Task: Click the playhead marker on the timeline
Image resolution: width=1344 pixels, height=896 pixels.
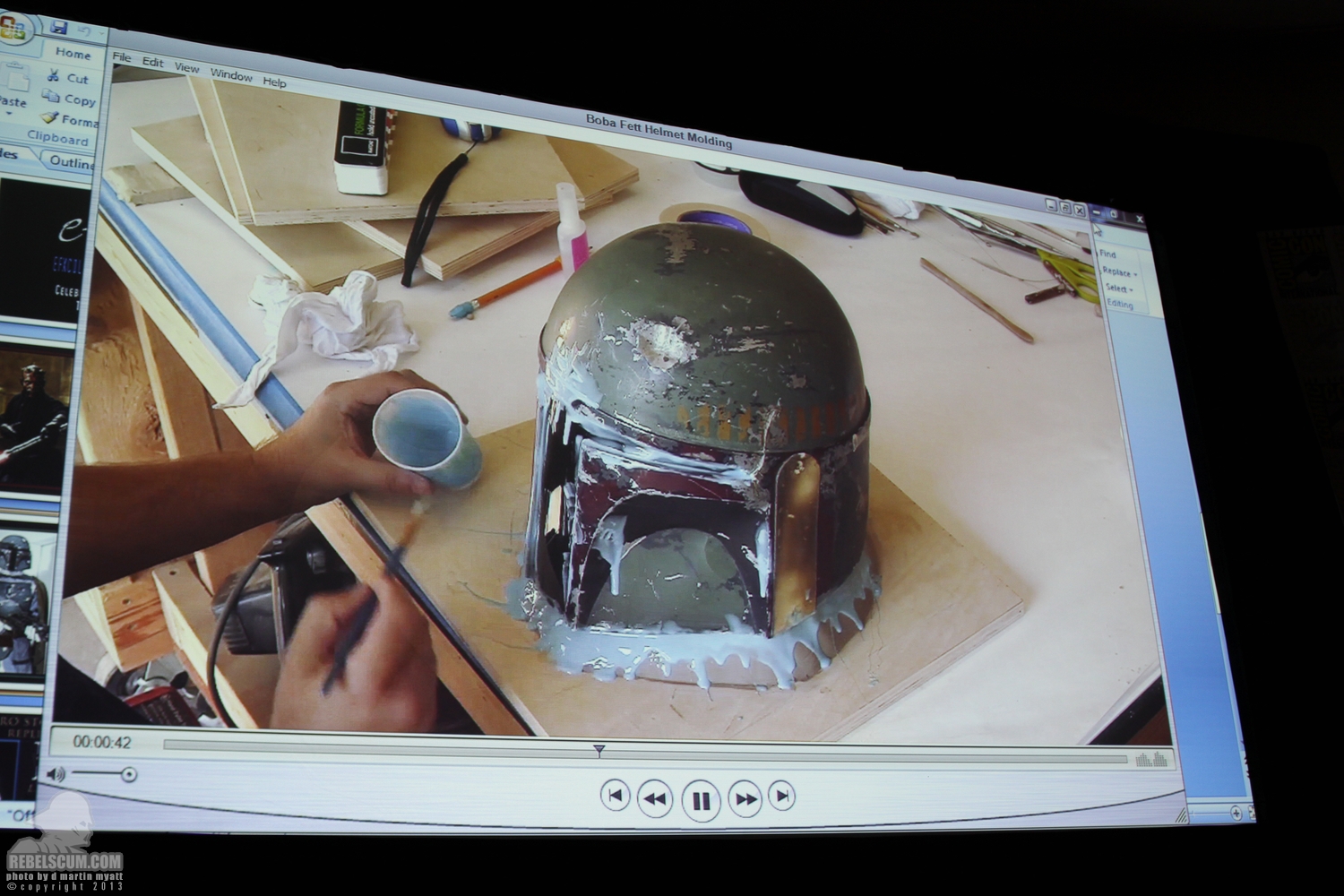Action: coord(599,751)
